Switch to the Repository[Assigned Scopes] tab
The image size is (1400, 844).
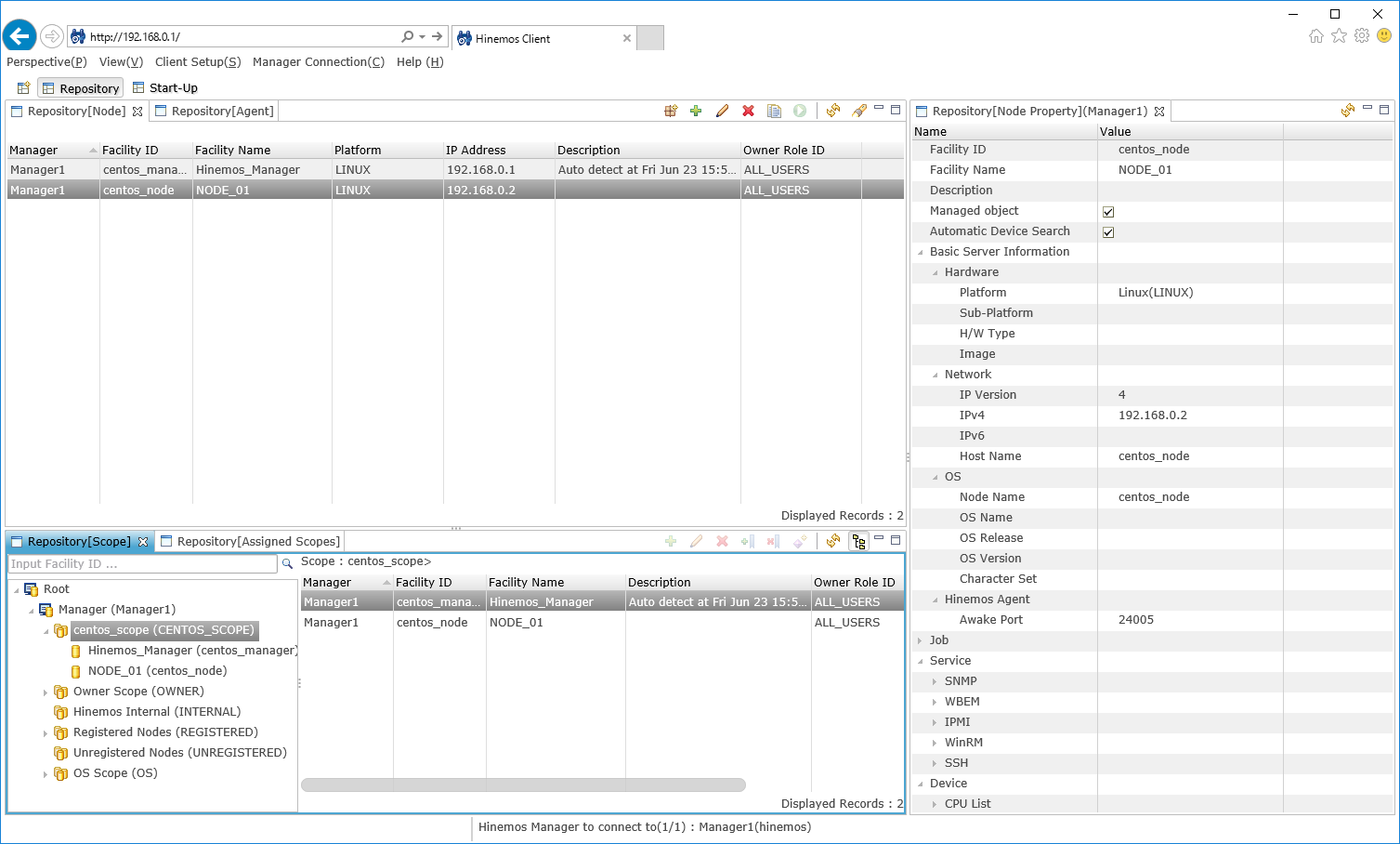pos(251,541)
